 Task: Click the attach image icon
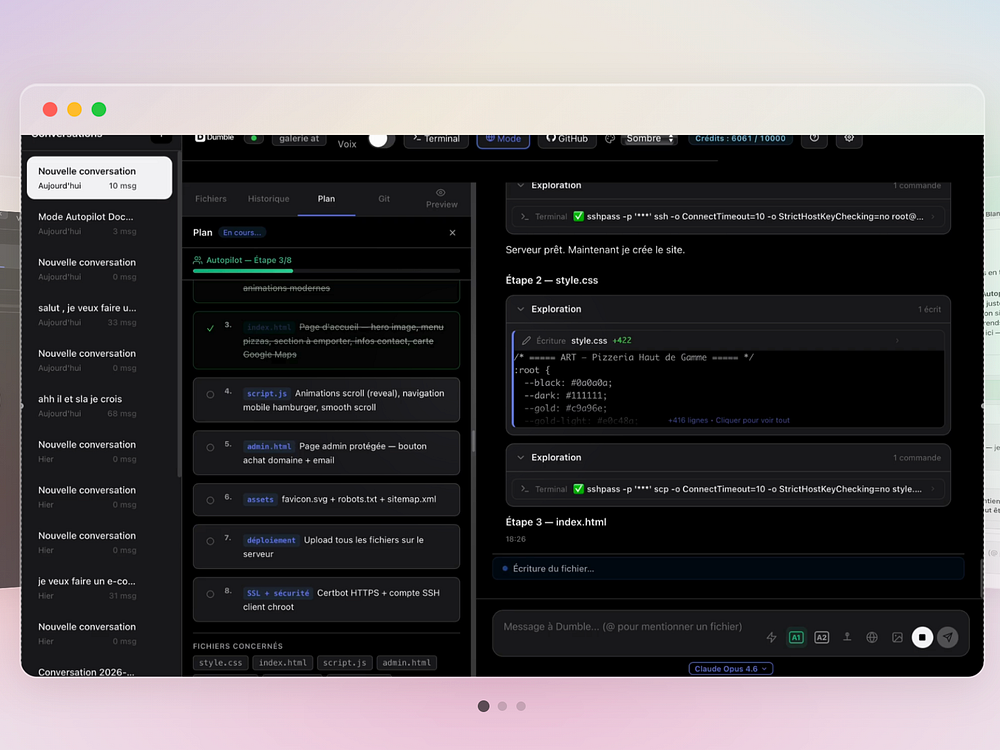[x=897, y=637]
